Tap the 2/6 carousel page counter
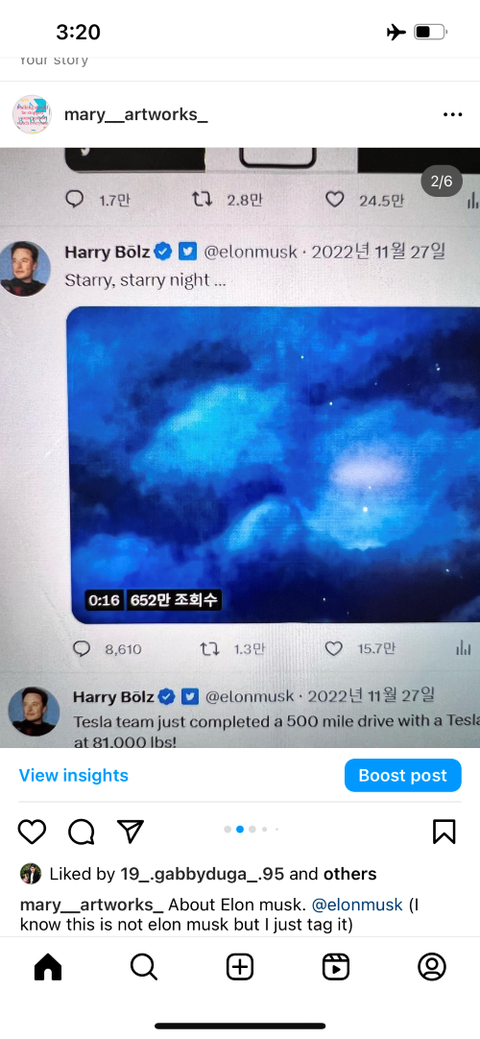The height and width of the screenshot is (1039, 480). [442, 181]
